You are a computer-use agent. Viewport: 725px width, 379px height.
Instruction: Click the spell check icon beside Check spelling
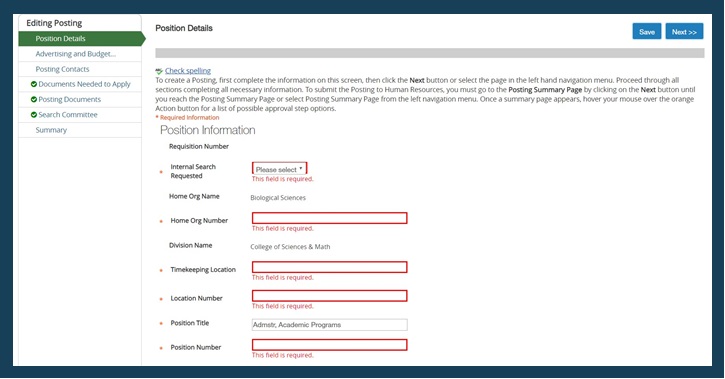pos(159,71)
